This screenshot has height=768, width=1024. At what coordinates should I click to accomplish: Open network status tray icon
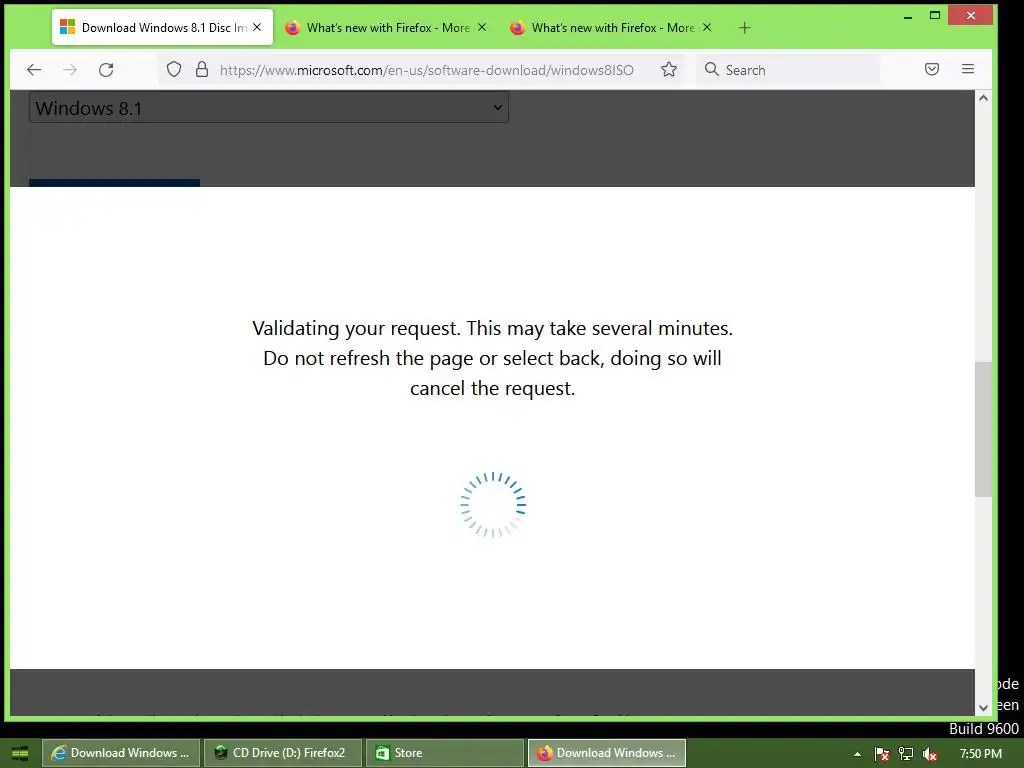coord(906,754)
